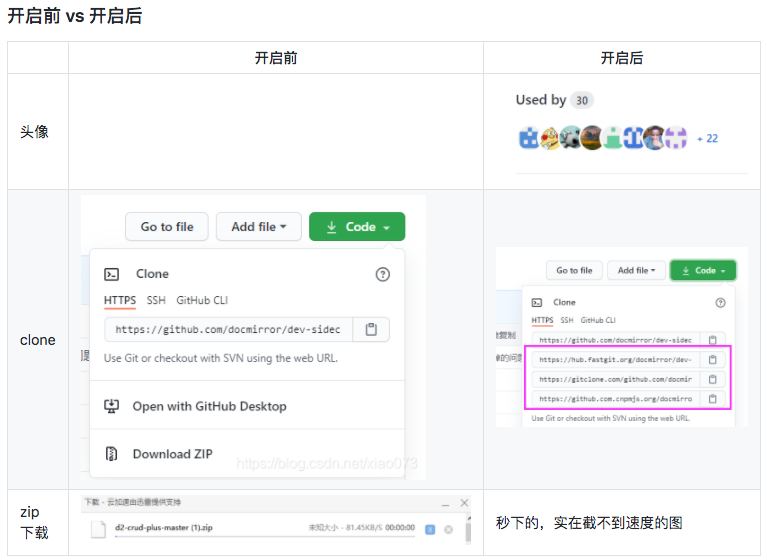Viewport: 767px width, 560px height.
Task: Copy the github.com/docmirror URL in 开启前 panel
Action: click(371, 329)
